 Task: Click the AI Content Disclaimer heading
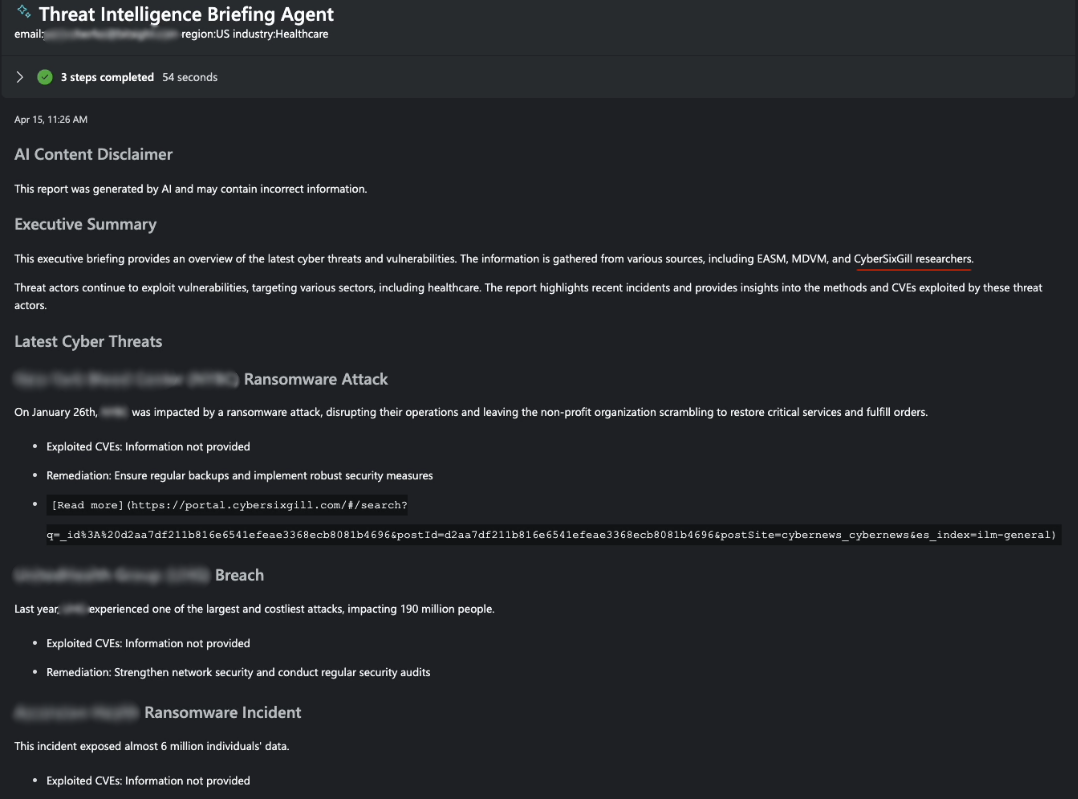93,154
